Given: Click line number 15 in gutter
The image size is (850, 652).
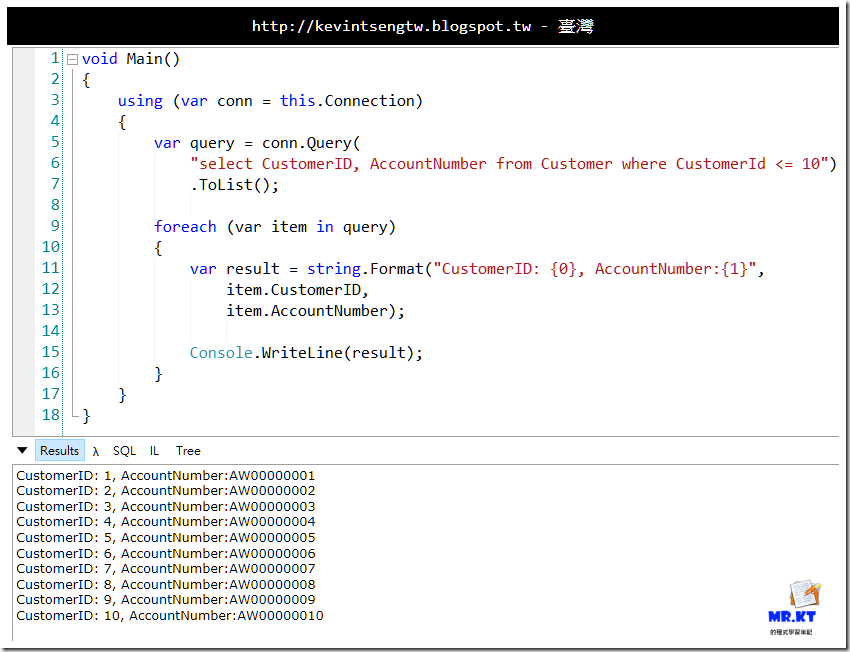Looking at the screenshot, I should click(50, 352).
